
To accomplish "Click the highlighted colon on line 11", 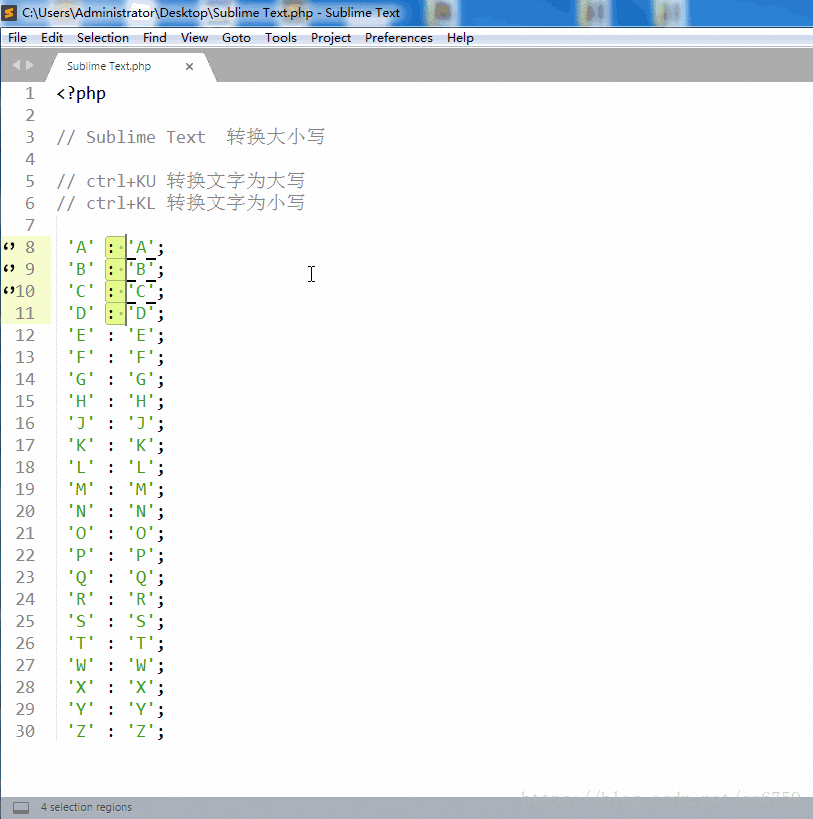I will pyautogui.click(x=111, y=313).
